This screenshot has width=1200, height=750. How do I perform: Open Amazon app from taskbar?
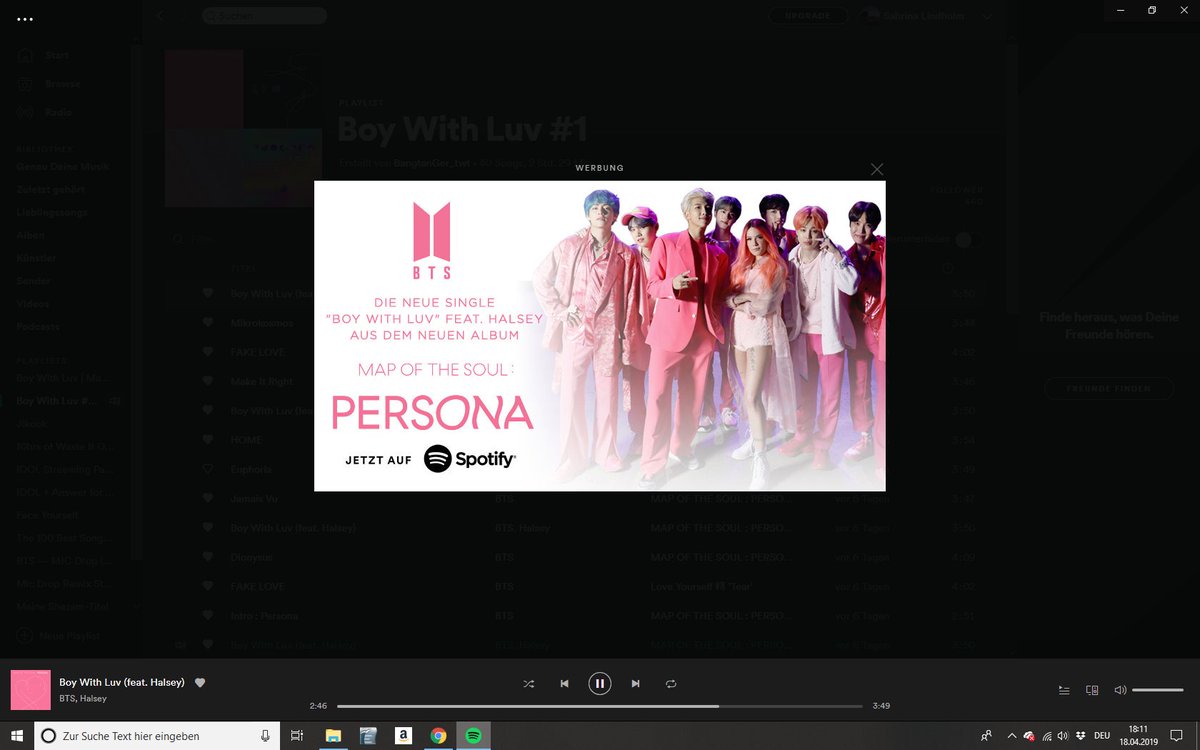click(403, 735)
